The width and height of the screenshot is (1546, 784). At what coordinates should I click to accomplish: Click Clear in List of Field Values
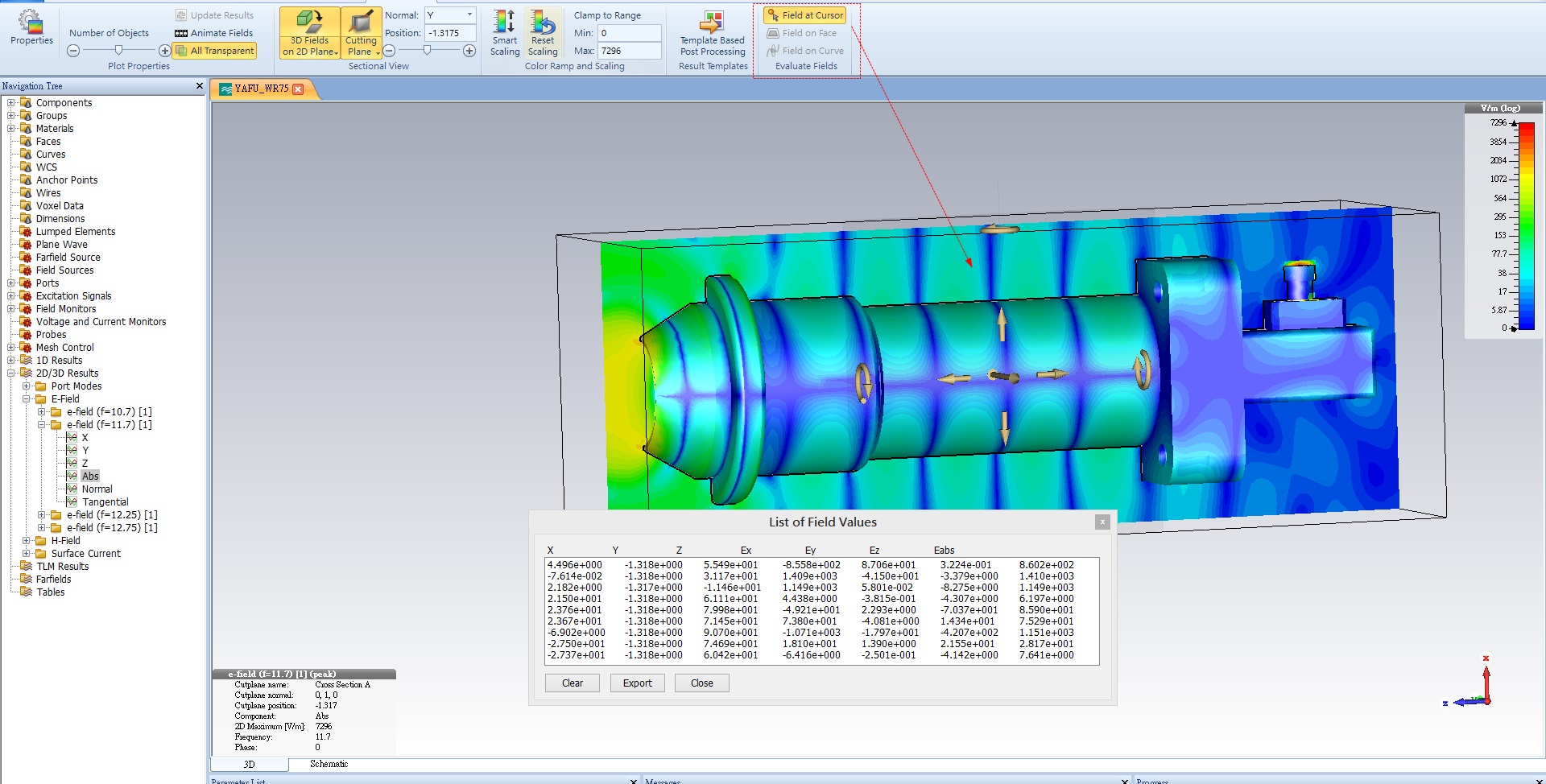[x=573, y=683]
